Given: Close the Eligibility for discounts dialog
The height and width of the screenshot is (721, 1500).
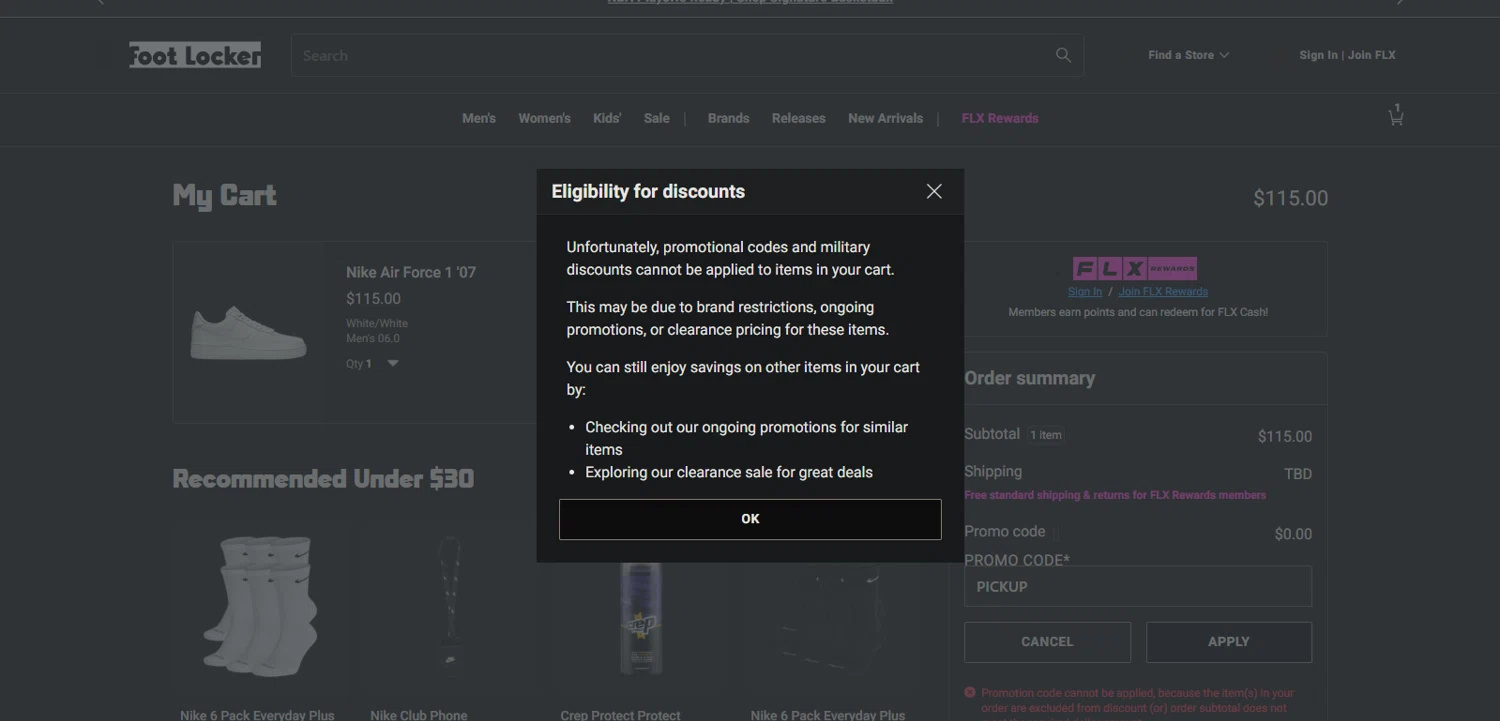Looking at the screenshot, I should click(934, 191).
